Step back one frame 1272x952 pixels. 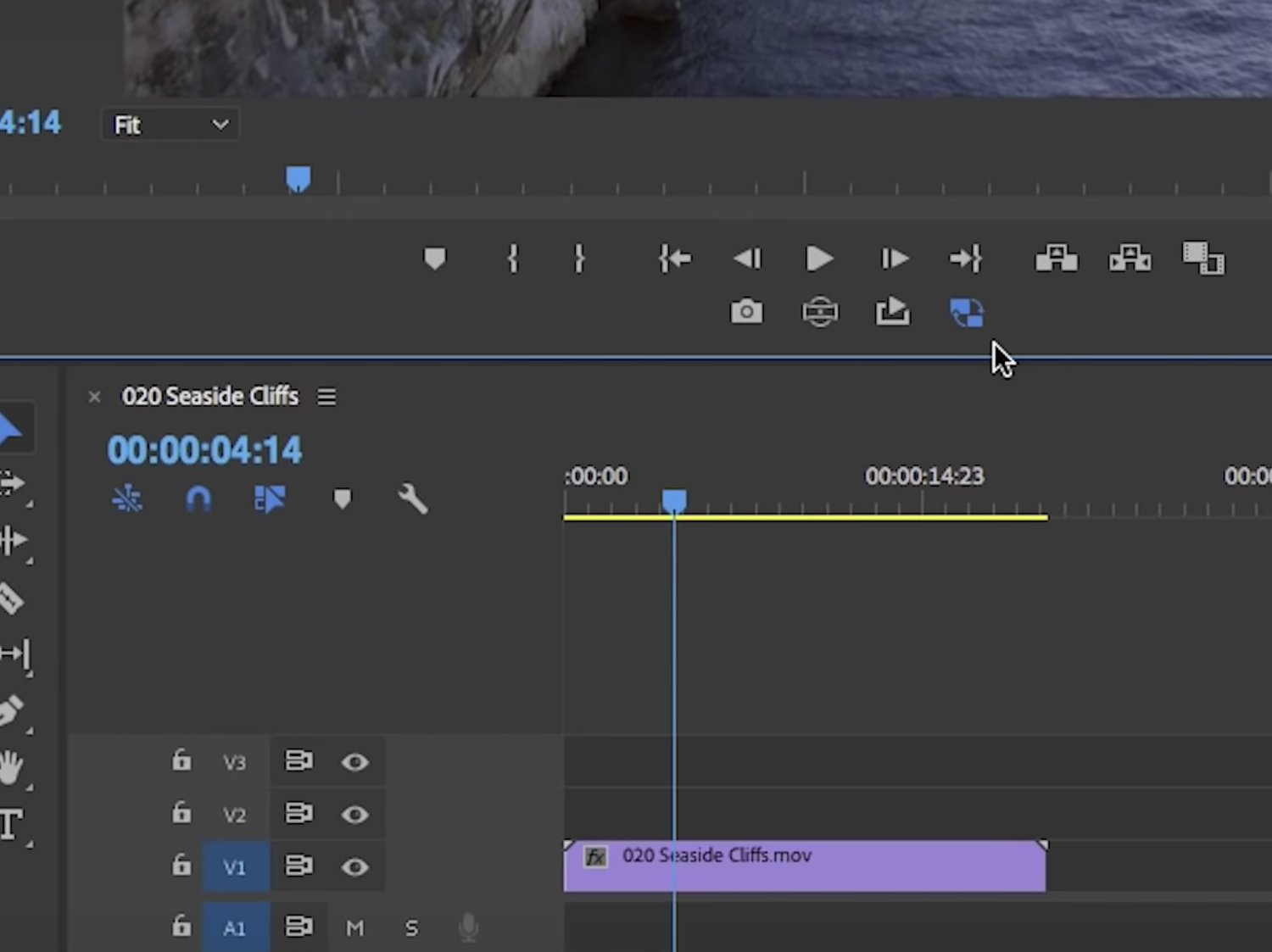click(747, 259)
